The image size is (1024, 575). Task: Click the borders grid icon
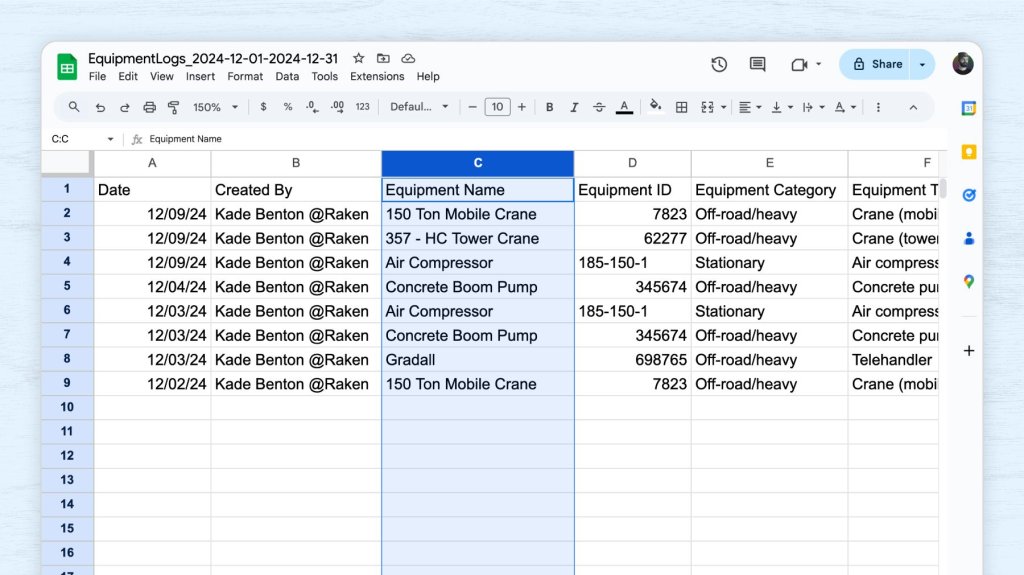pyautogui.click(x=681, y=107)
